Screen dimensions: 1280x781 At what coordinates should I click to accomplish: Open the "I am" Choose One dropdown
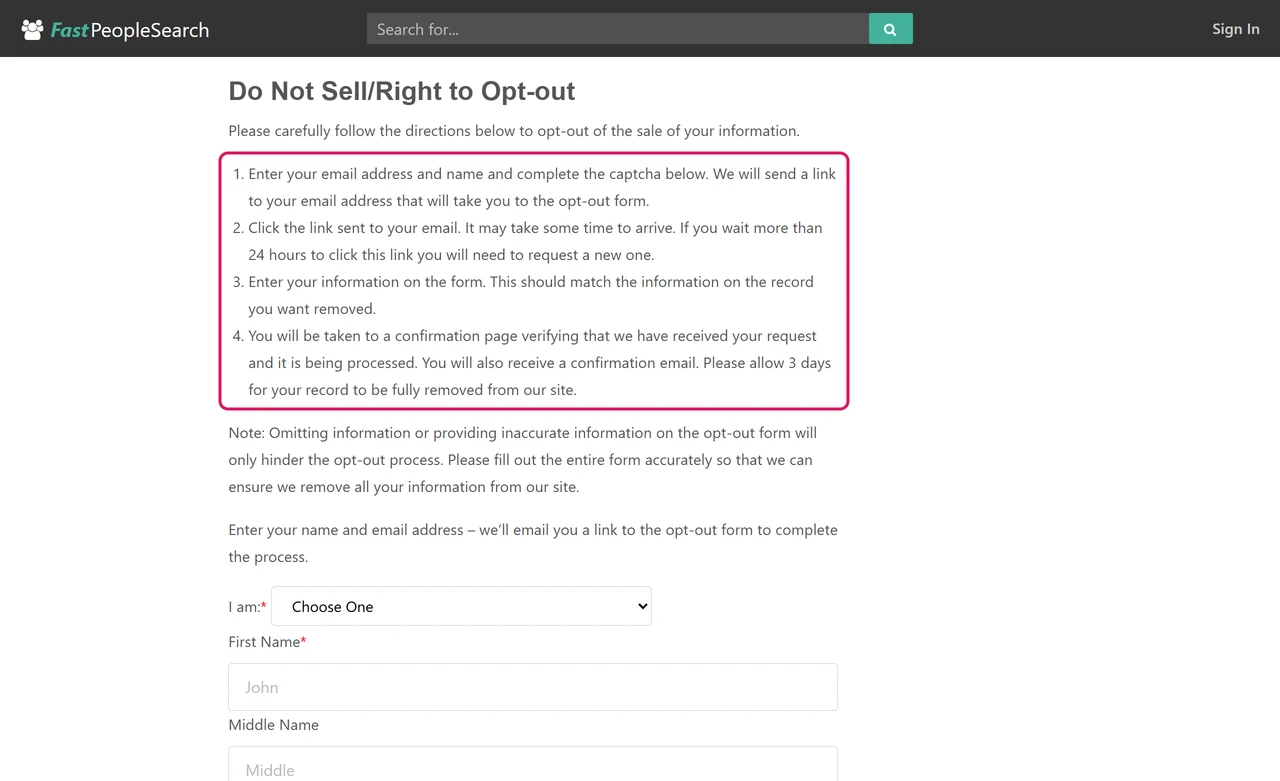point(461,606)
